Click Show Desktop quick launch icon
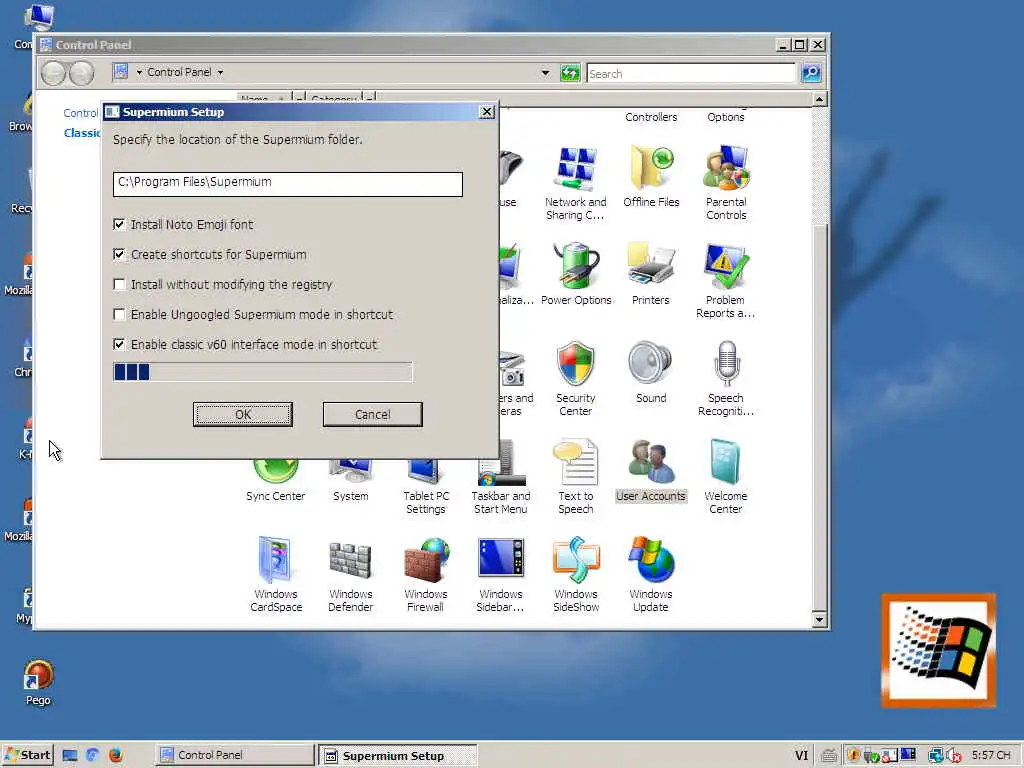Viewport: 1024px width, 768px height. pos(70,756)
